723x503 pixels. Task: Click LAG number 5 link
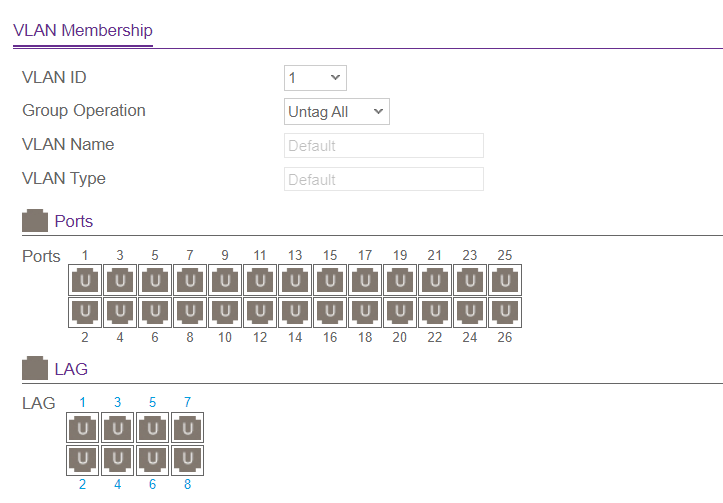click(x=153, y=402)
